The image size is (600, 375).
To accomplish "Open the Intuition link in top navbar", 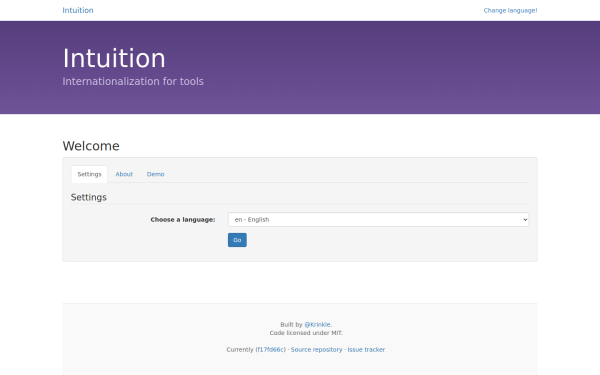I will coord(78,10).
